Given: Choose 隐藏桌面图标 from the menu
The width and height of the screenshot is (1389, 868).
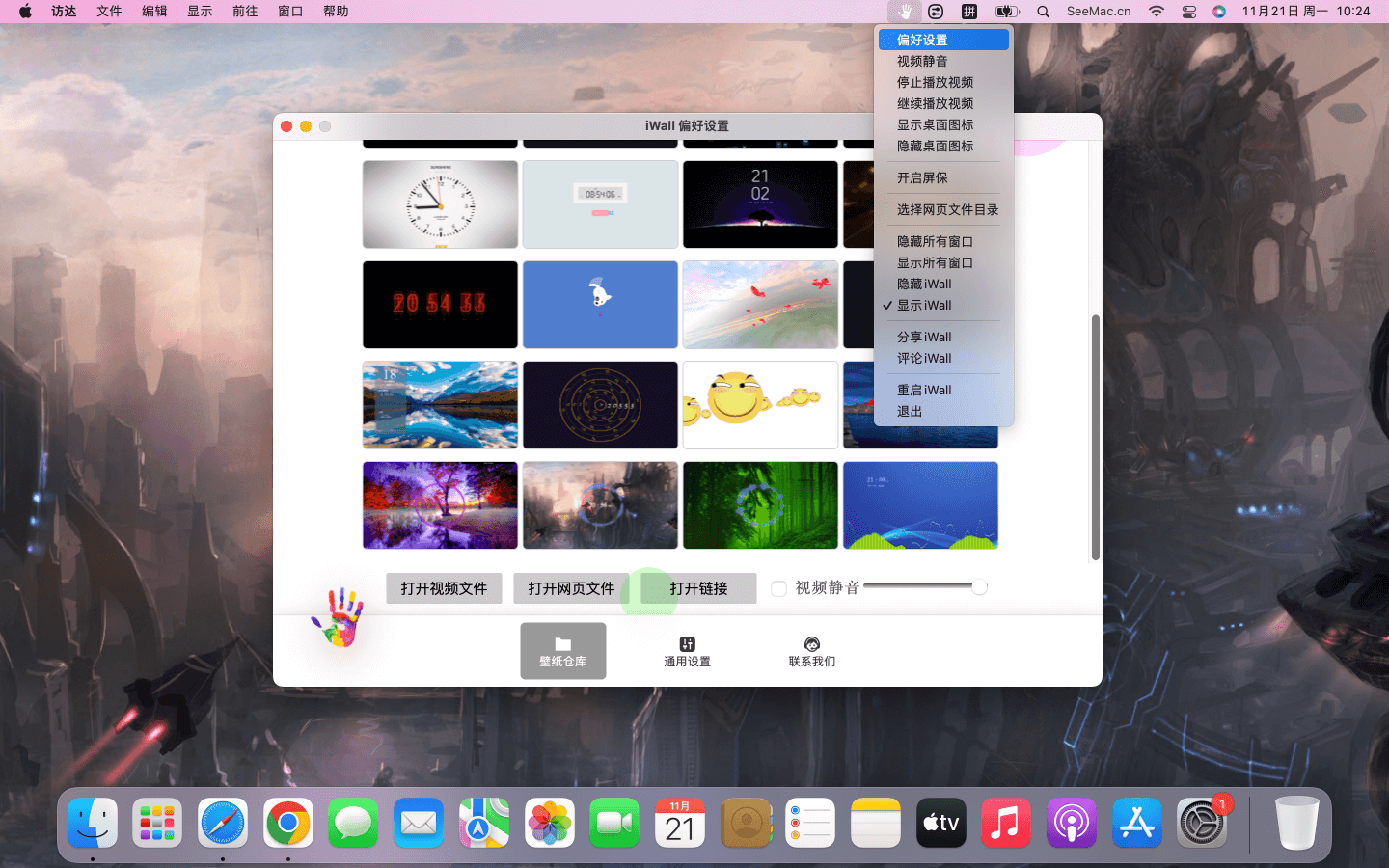Looking at the screenshot, I should click(935, 146).
